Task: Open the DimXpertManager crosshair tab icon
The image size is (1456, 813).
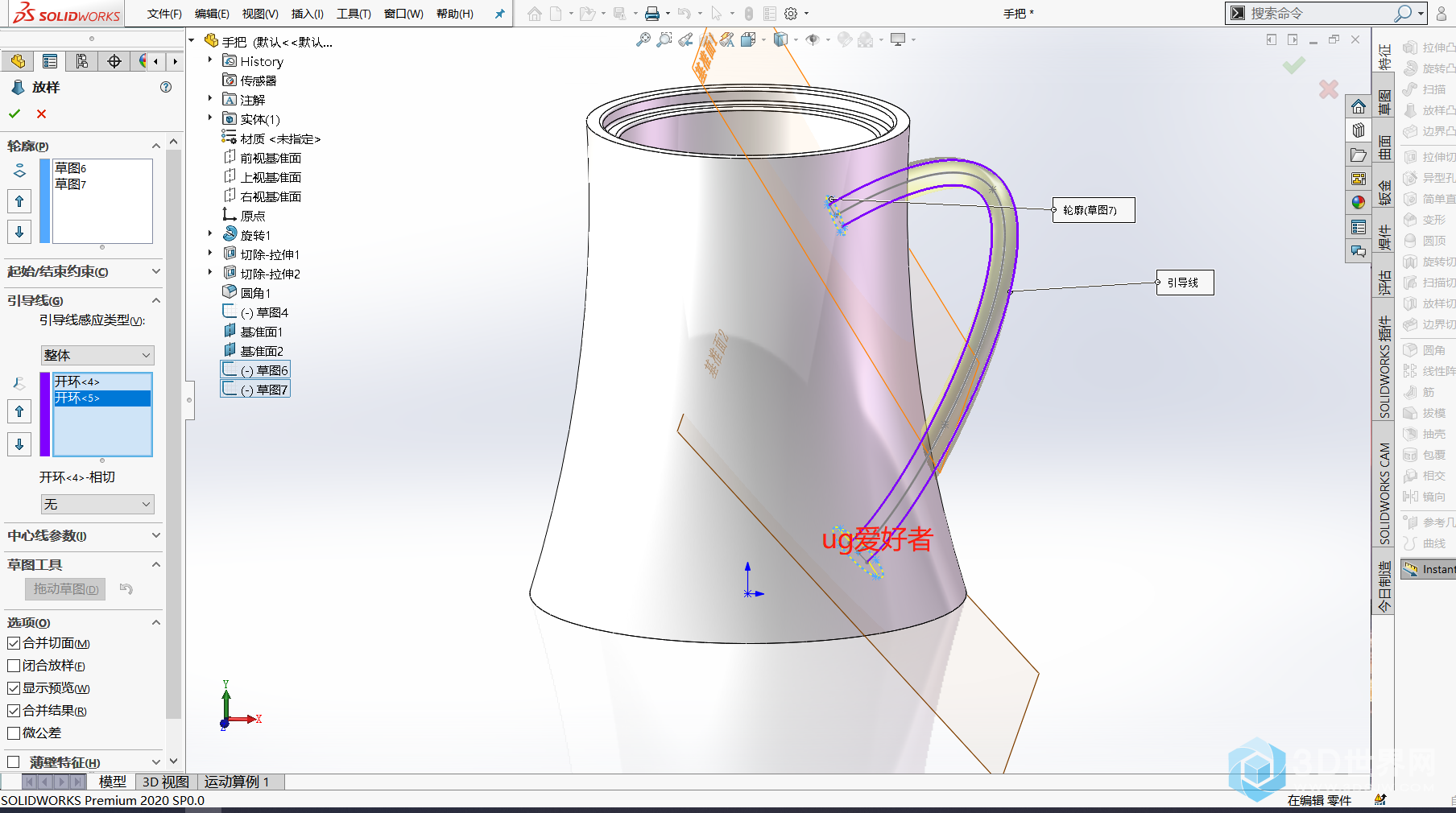Action: pyautogui.click(x=114, y=61)
